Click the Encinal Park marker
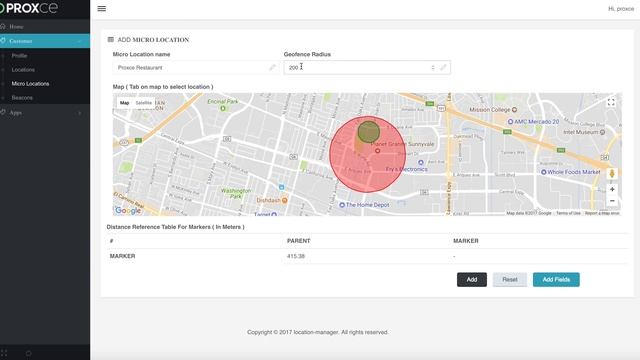This screenshot has height=360, width=640. (223, 109)
